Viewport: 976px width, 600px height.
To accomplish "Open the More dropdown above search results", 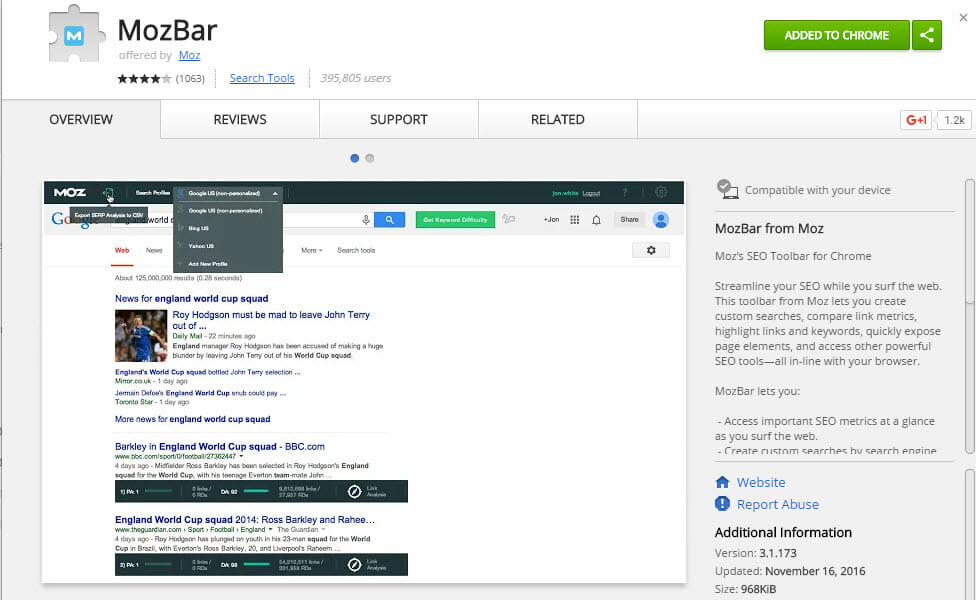I will [310, 249].
